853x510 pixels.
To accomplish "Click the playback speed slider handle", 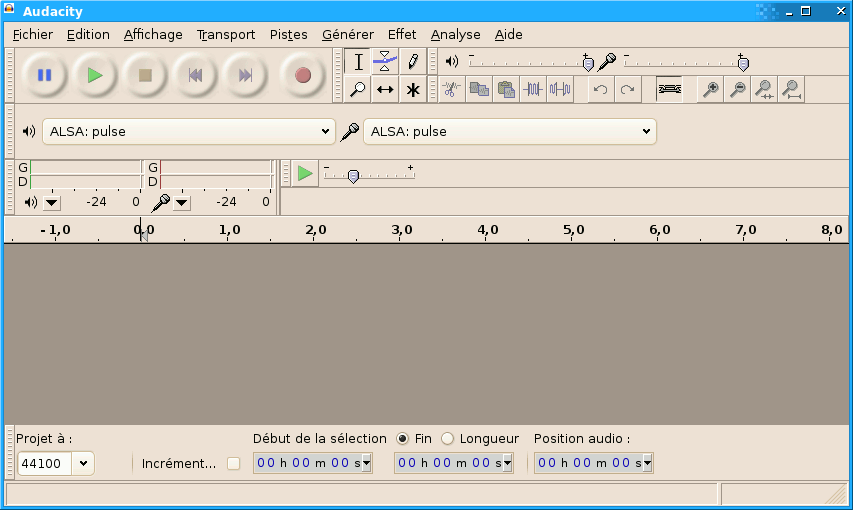I will [353, 176].
